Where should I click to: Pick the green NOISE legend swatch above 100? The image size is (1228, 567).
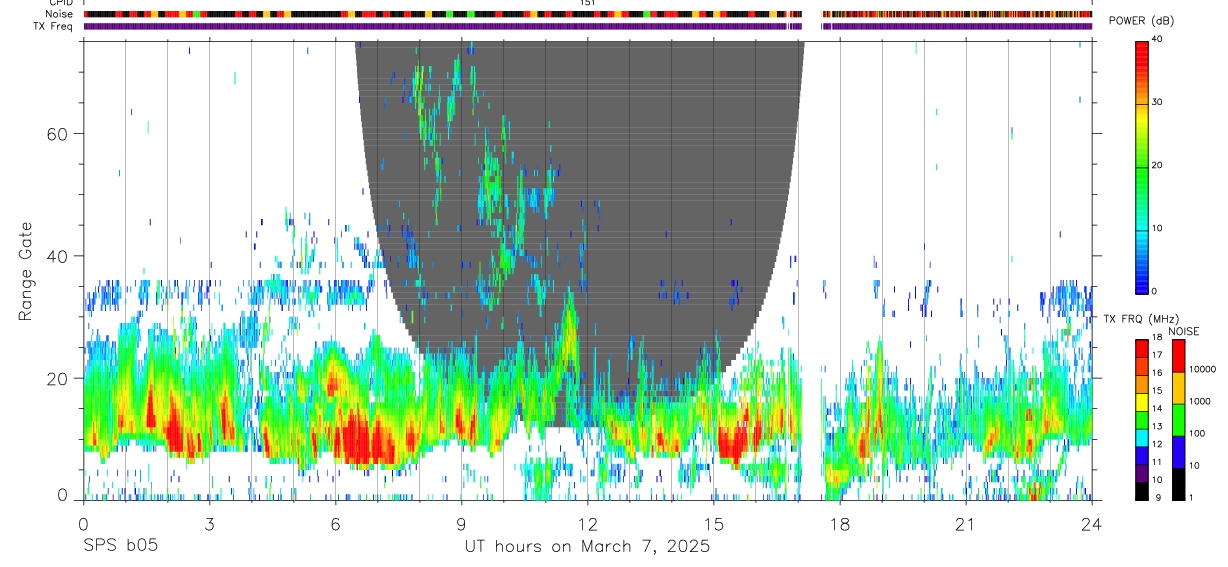coord(1178,420)
